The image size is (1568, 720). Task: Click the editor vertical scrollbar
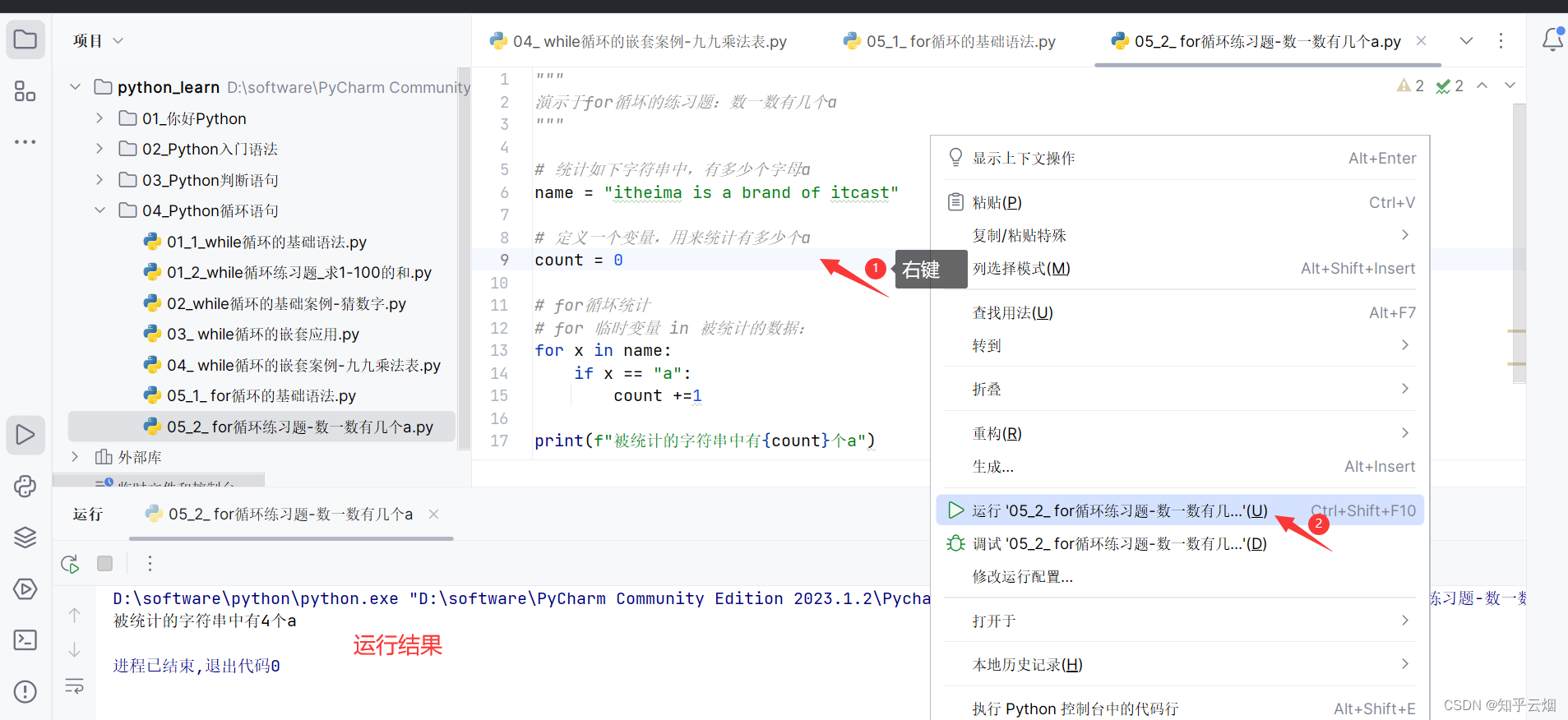1519,243
